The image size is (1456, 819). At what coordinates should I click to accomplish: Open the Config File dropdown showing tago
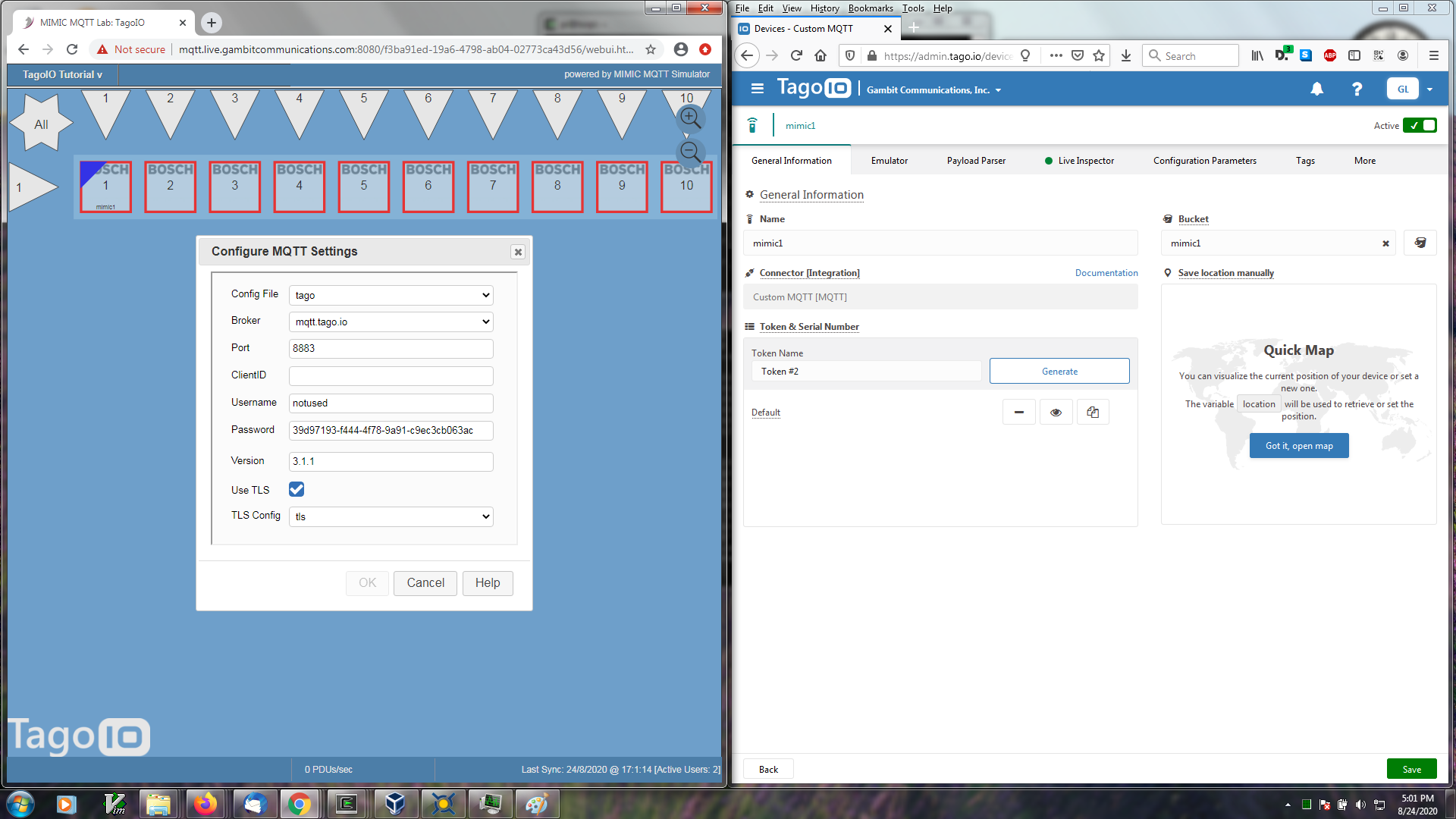tap(391, 295)
